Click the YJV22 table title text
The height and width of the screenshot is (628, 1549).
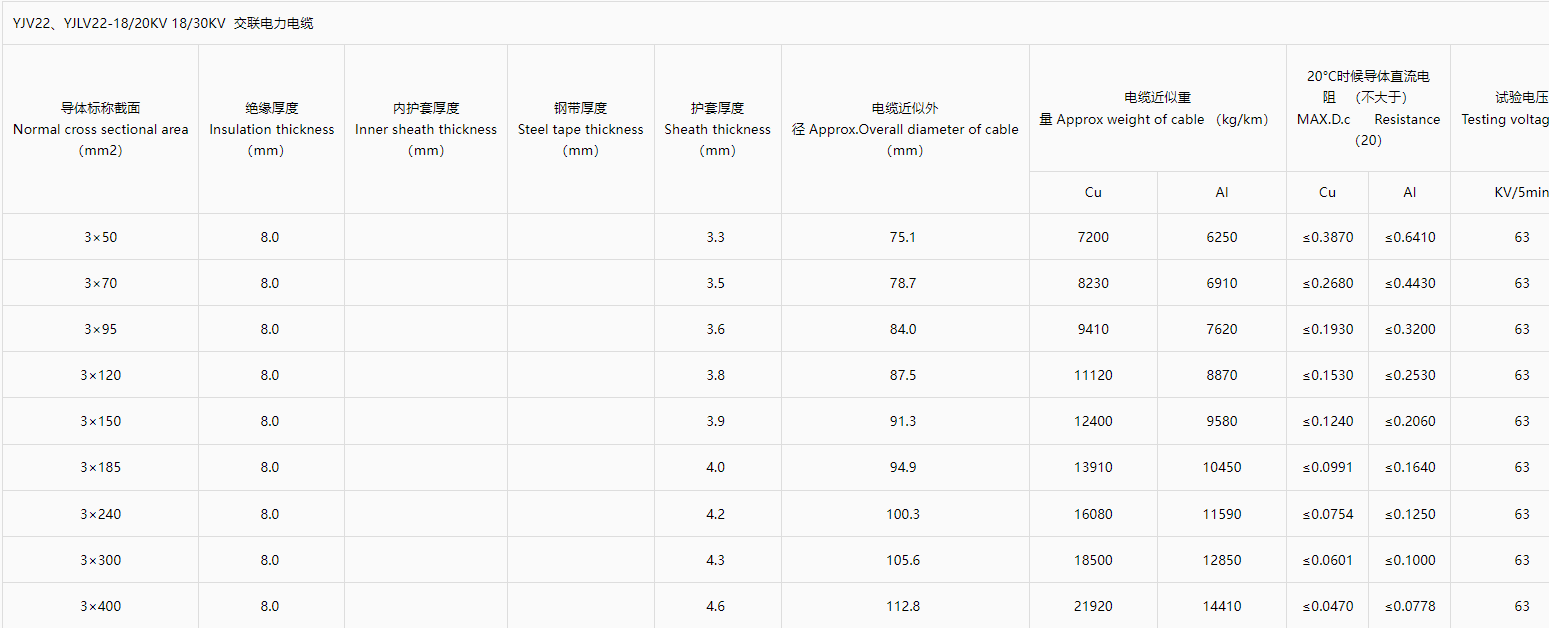pyautogui.click(x=163, y=23)
